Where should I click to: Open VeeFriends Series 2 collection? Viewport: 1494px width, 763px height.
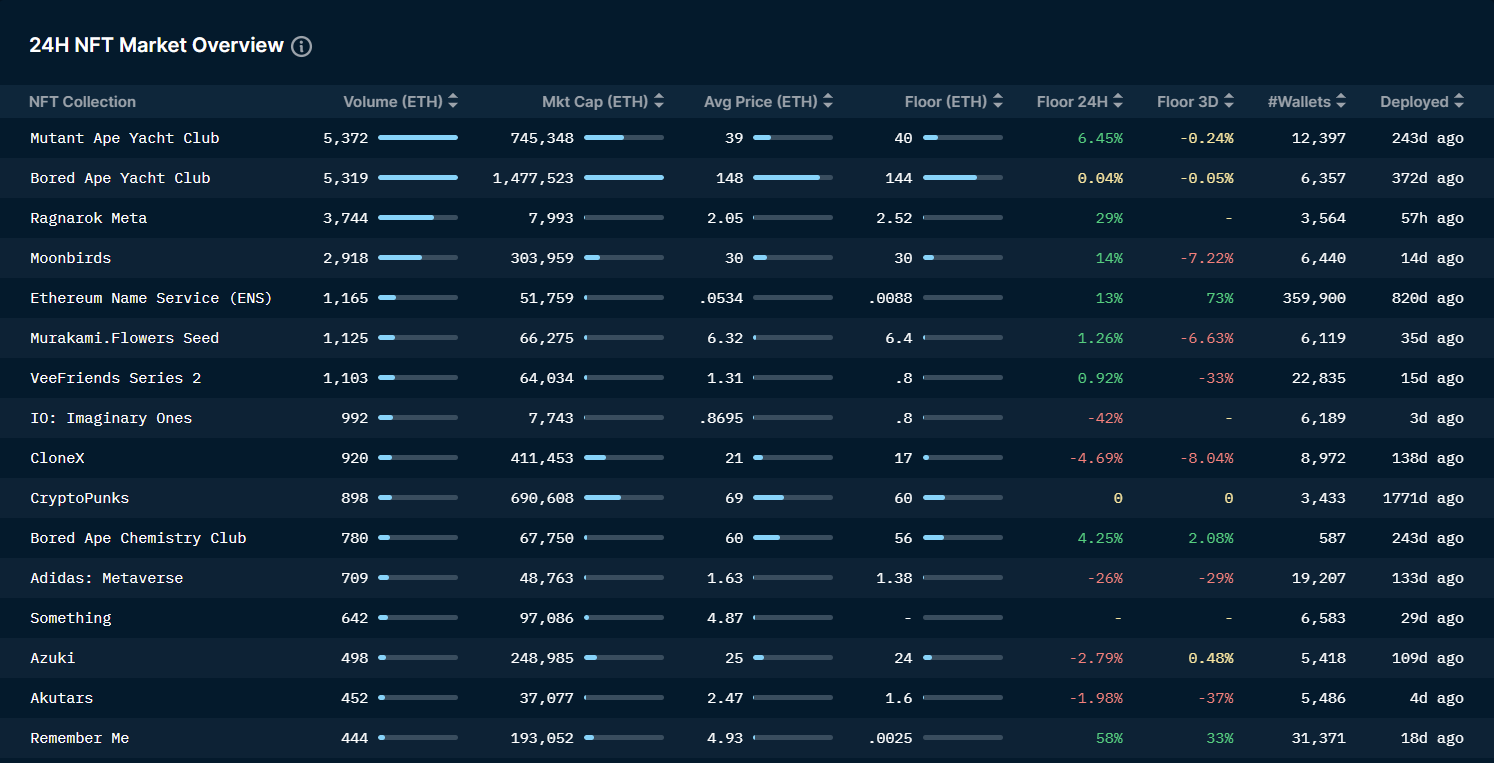pos(115,378)
